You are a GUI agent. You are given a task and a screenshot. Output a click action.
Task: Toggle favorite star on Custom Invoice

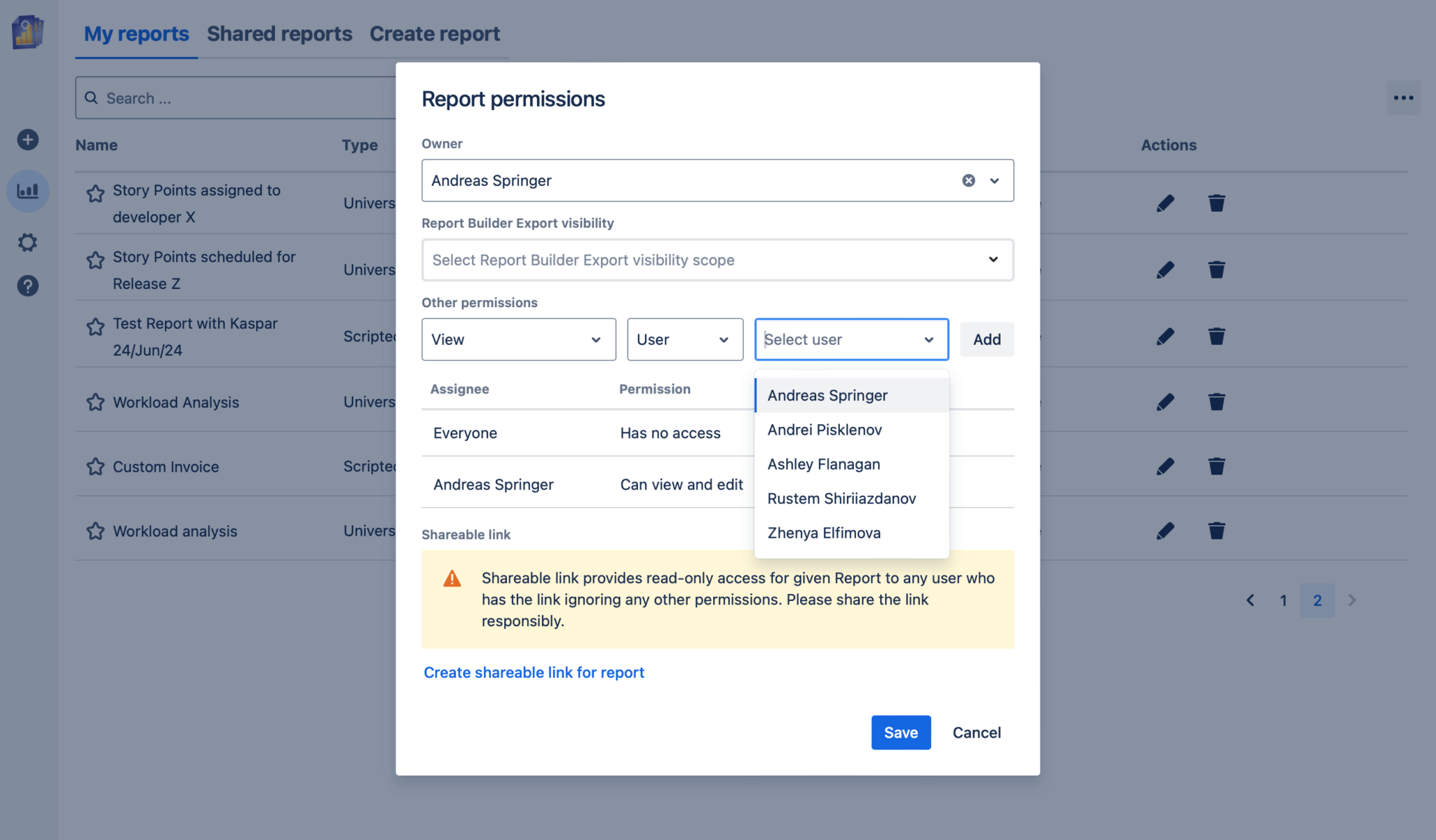[x=95, y=466]
